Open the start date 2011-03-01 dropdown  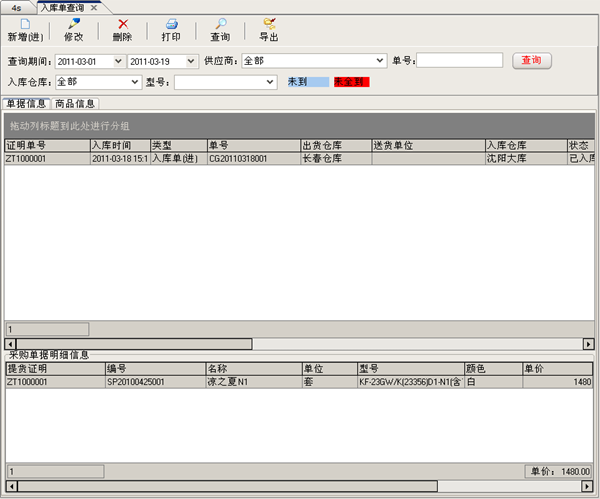(x=118, y=61)
